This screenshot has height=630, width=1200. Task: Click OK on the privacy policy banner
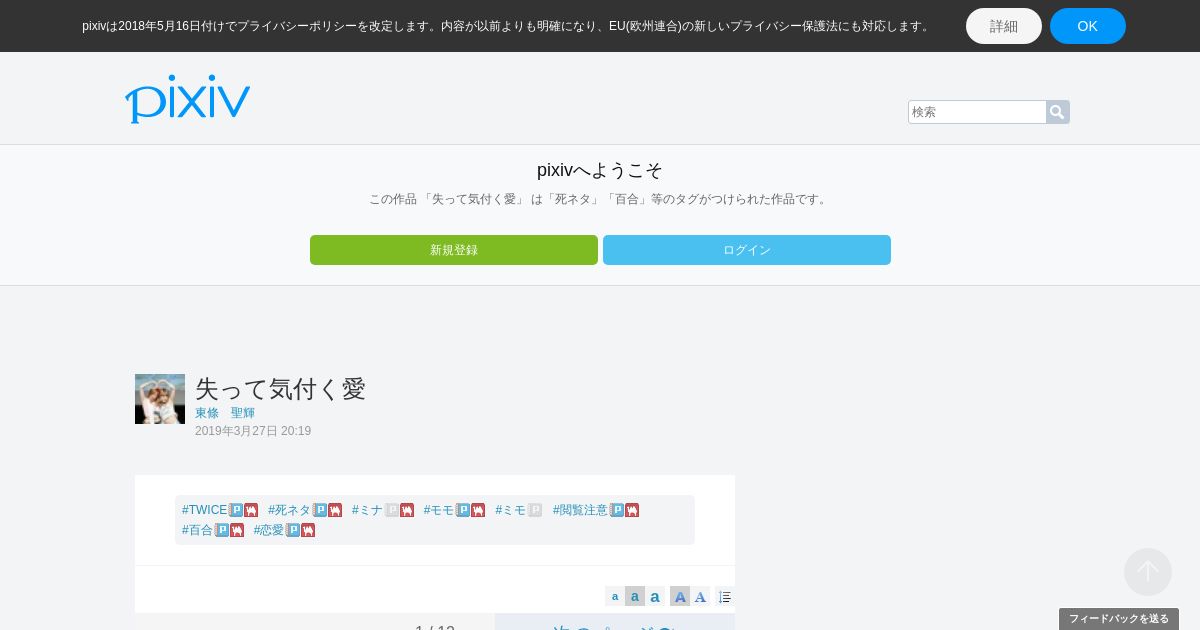(1088, 26)
